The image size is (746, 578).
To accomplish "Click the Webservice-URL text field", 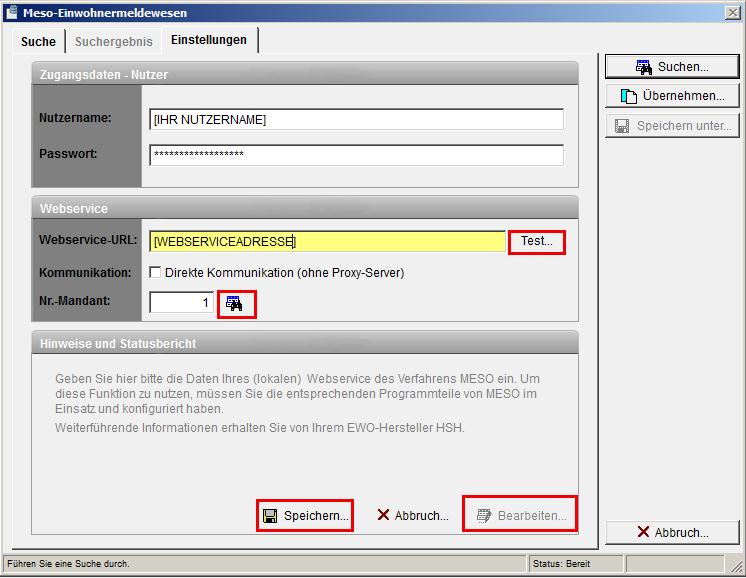I will [327, 241].
